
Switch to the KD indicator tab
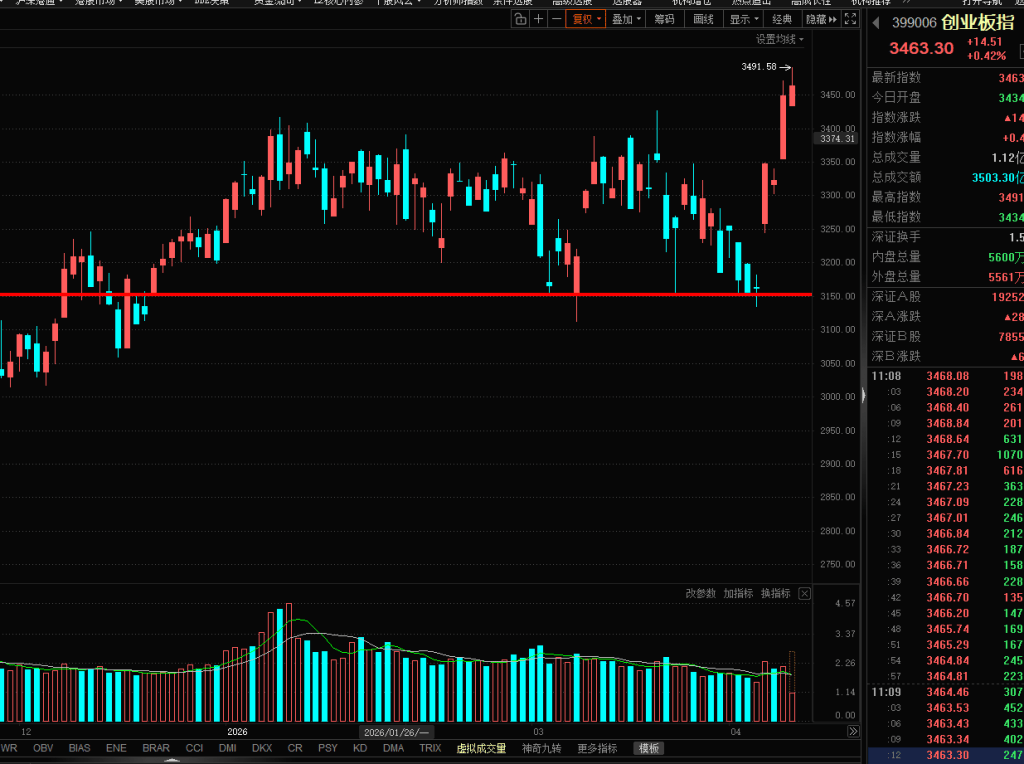coord(360,748)
